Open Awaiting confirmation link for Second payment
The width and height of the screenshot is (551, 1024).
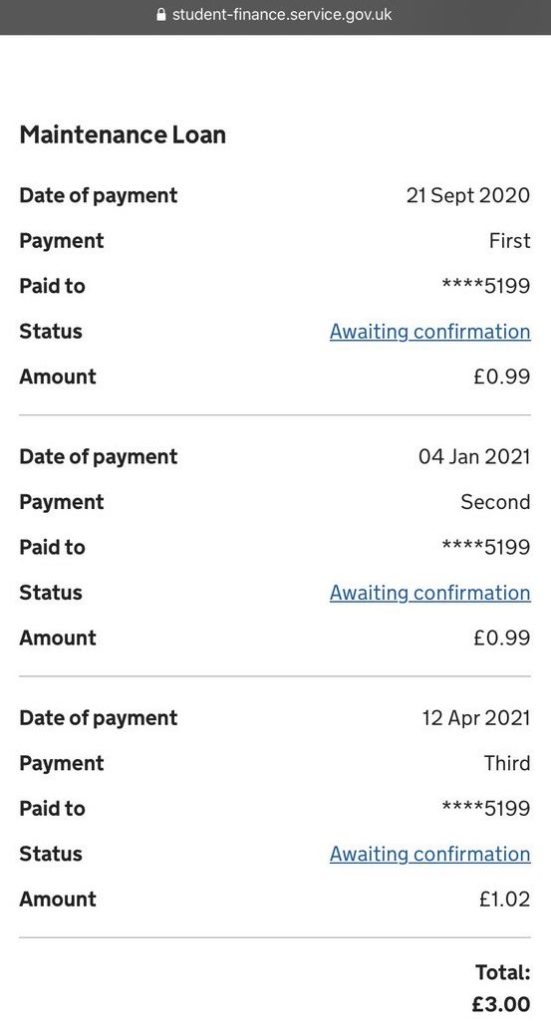430,593
